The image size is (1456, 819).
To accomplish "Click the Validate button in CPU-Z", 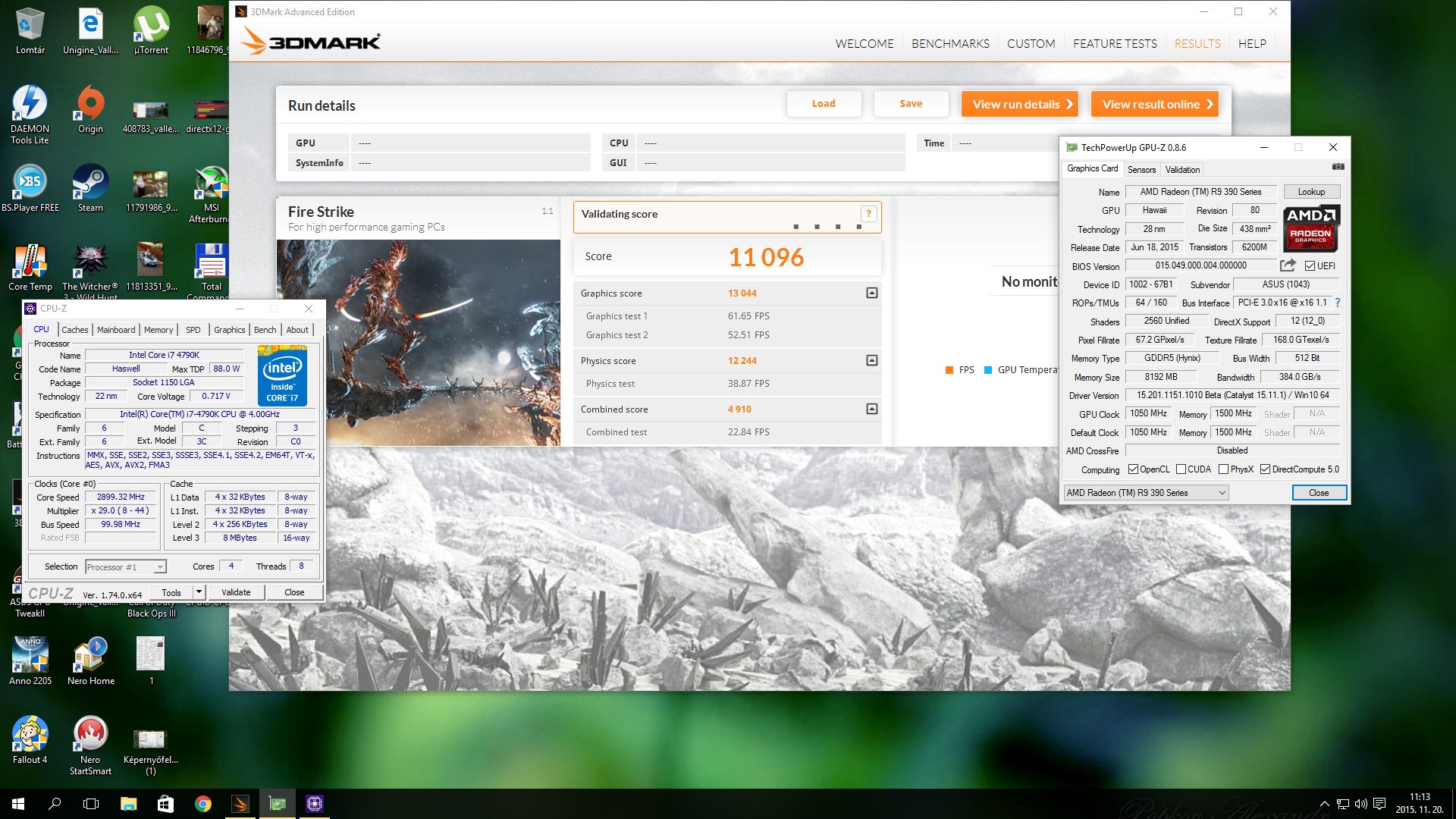I will click(x=236, y=592).
